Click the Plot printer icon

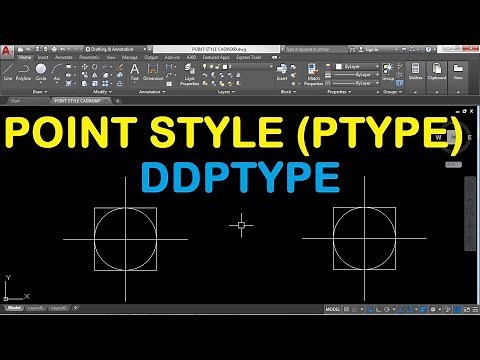(54, 49)
